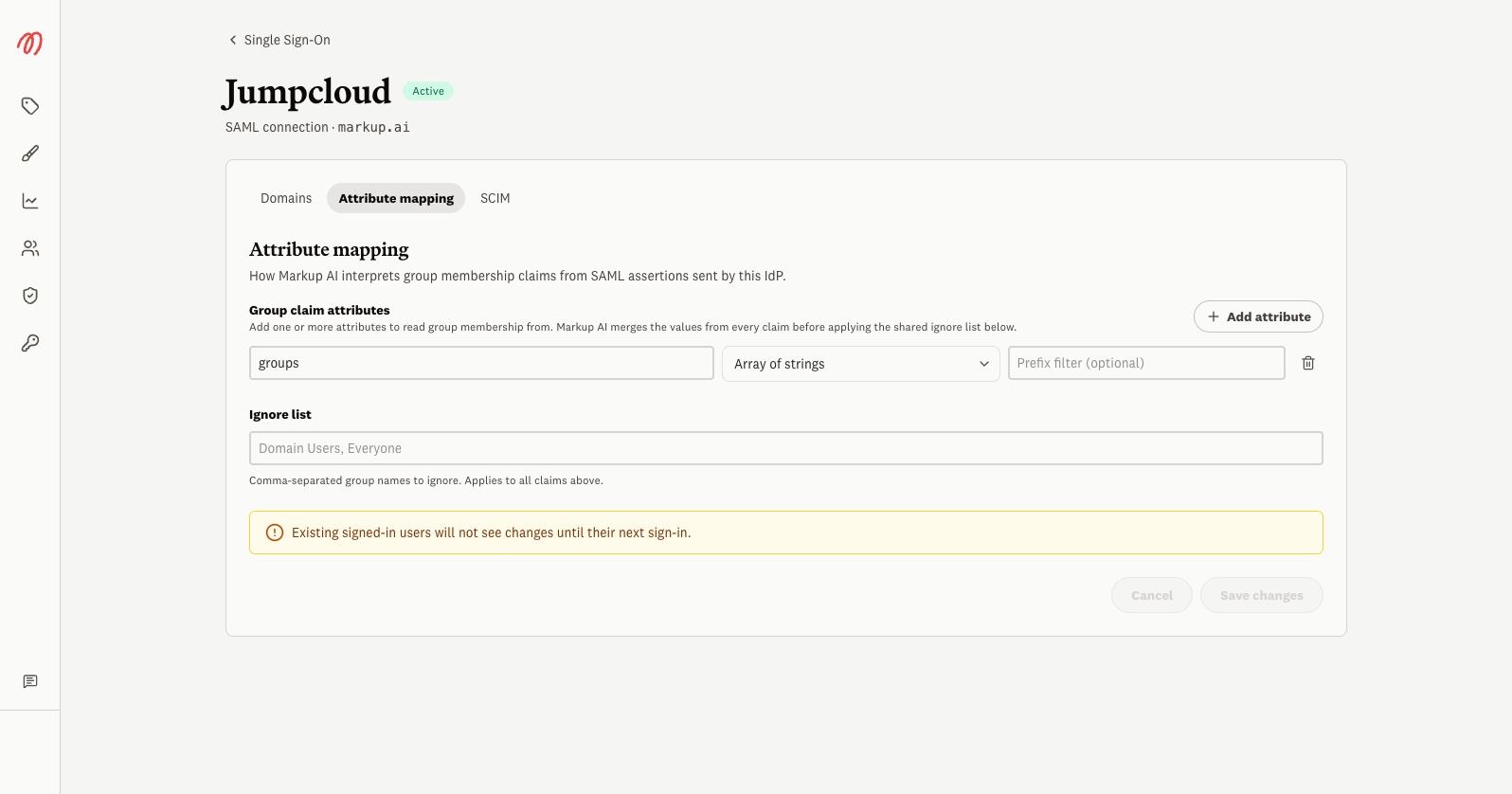Click the Ignore list input field

tap(786, 448)
